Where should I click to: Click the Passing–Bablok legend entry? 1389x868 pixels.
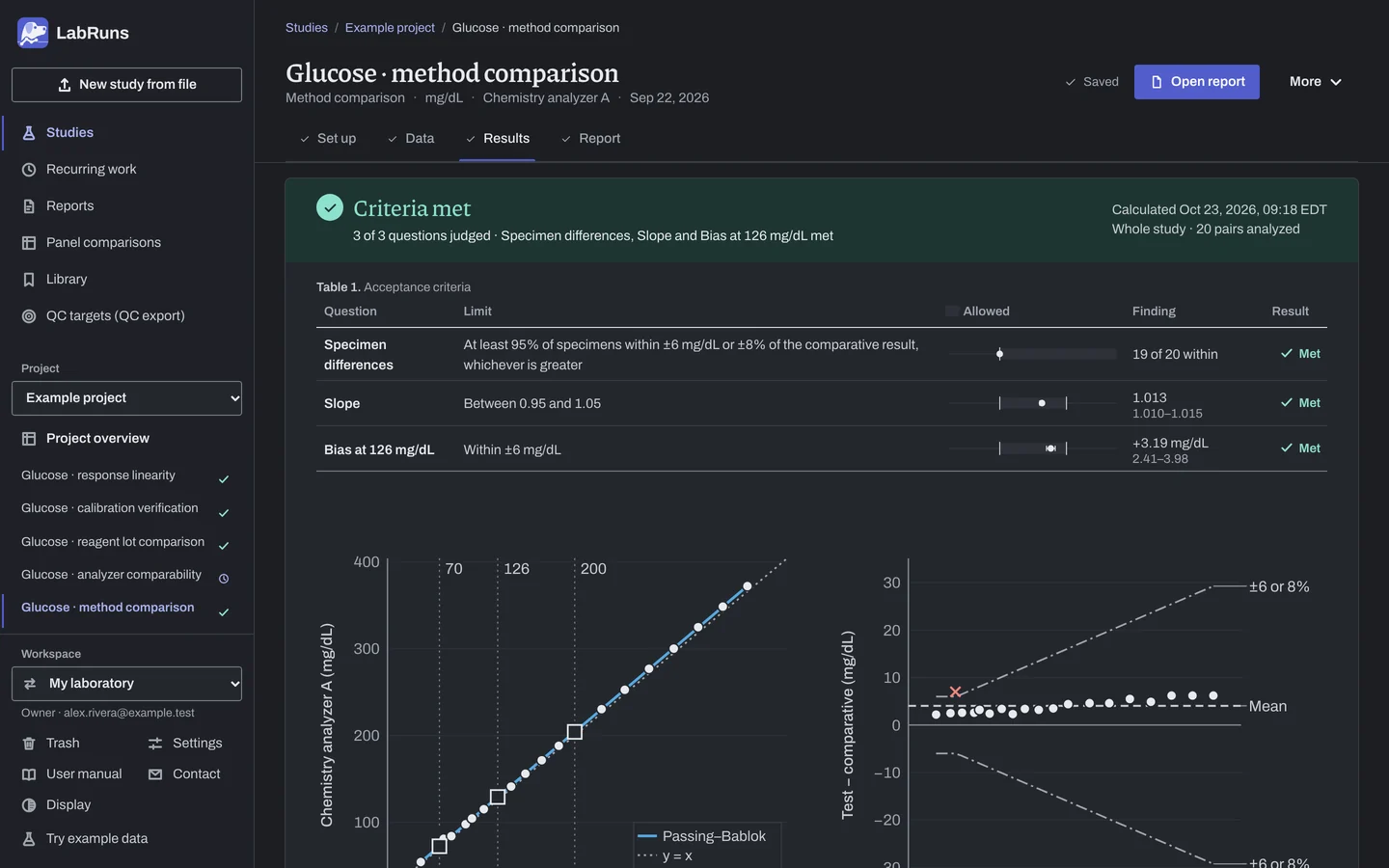click(701, 836)
